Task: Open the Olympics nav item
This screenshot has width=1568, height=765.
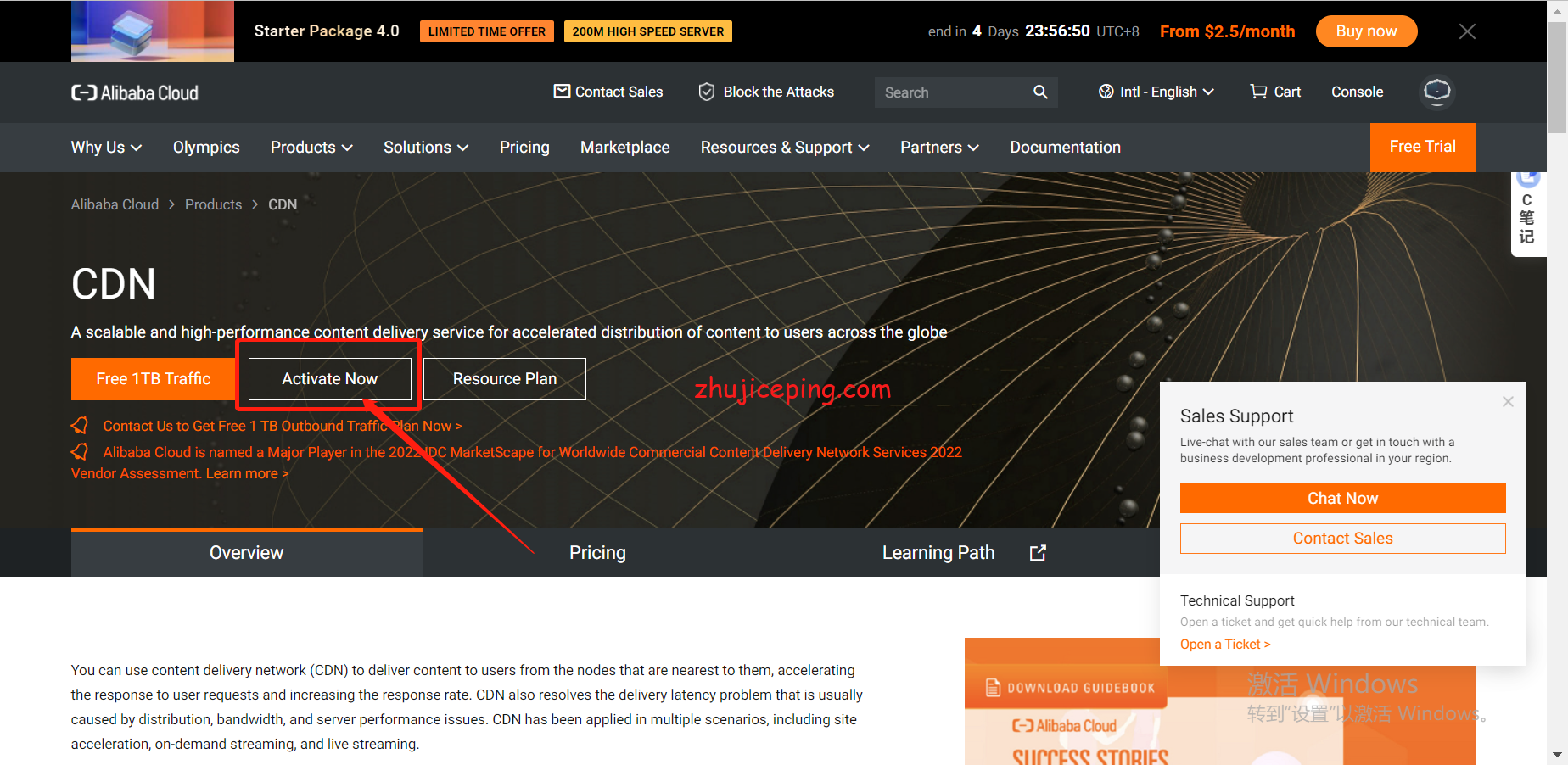Action: coord(206,148)
